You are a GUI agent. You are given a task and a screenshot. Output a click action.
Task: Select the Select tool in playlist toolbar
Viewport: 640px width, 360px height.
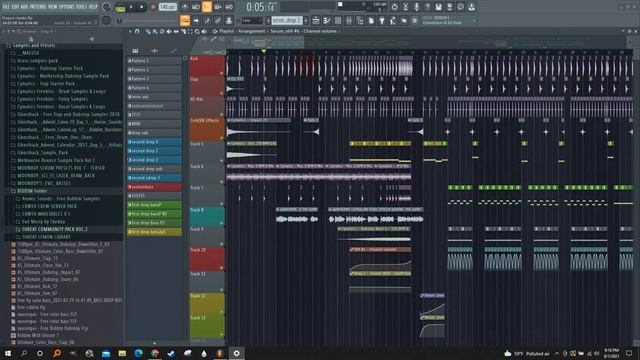pos(190,31)
